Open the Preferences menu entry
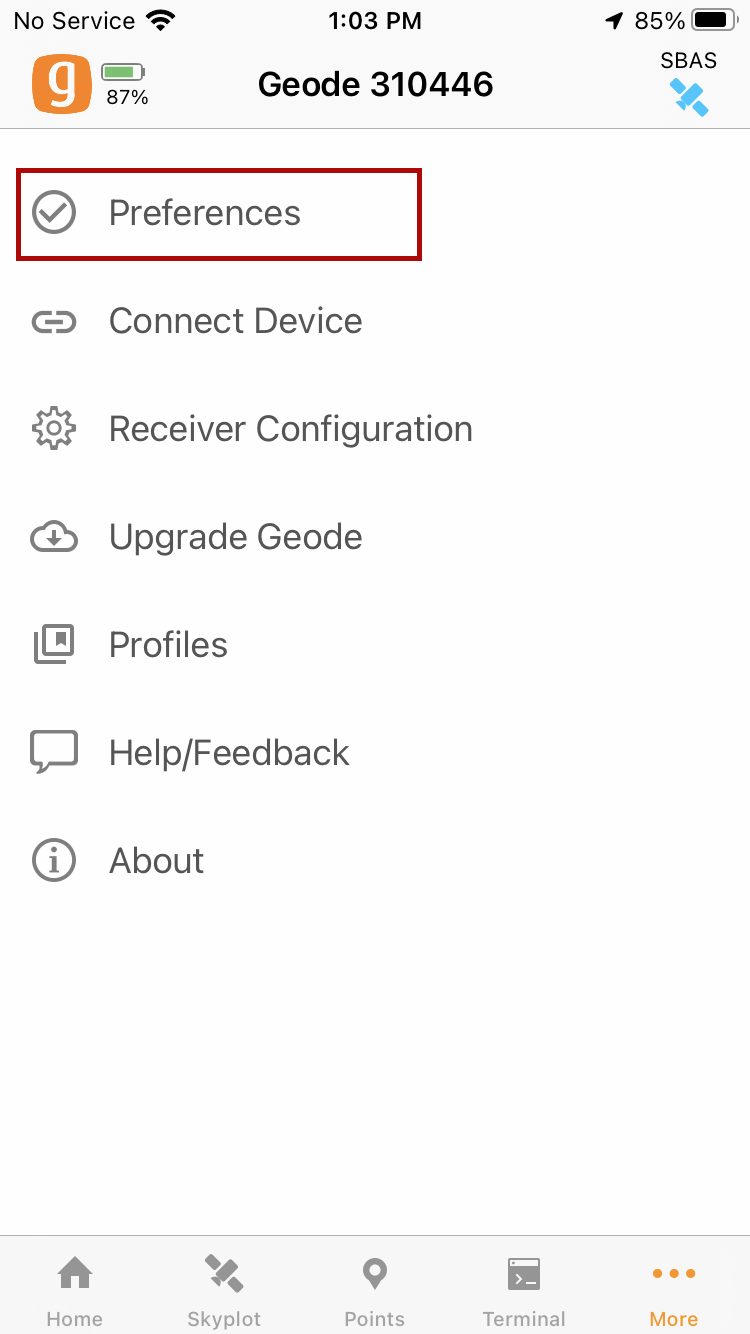The width and height of the screenshot is (750, 1334). [x=205, y=213]
